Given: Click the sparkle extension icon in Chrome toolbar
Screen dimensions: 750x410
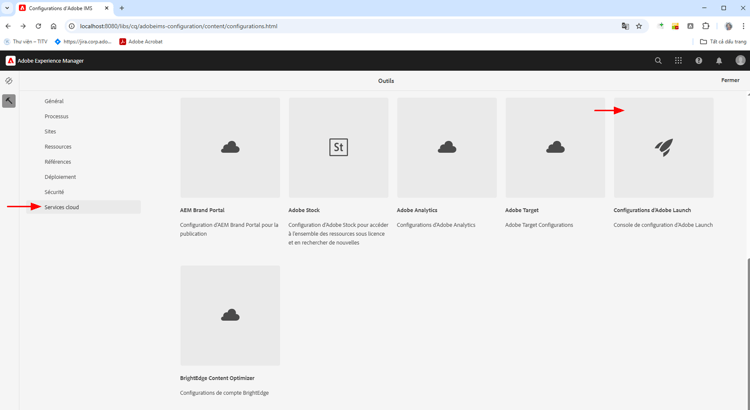Looking at the screenshot, I should [661, 26].
